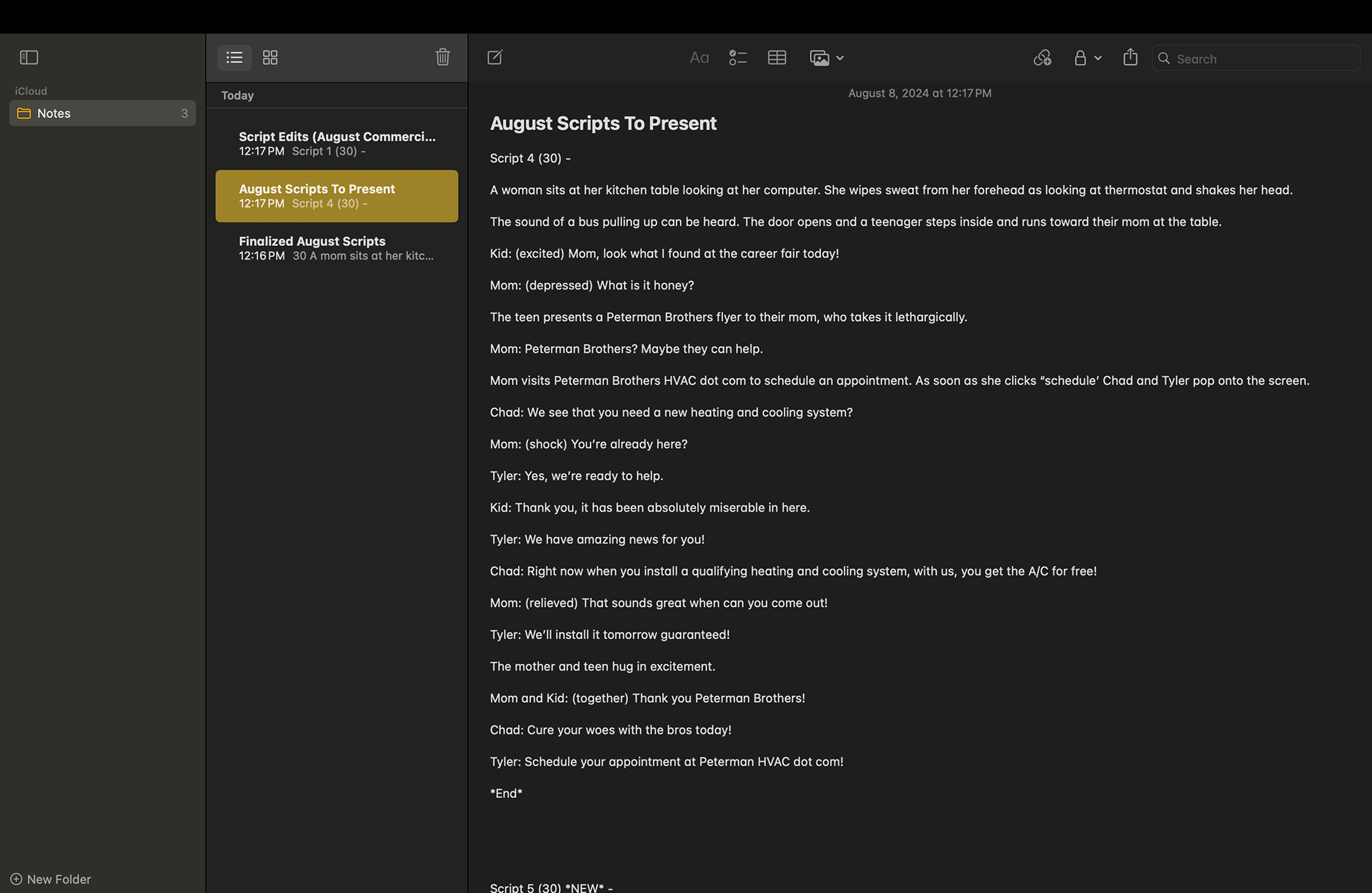
Task: Click the iCloud section header
Action: tap(31, 91)
